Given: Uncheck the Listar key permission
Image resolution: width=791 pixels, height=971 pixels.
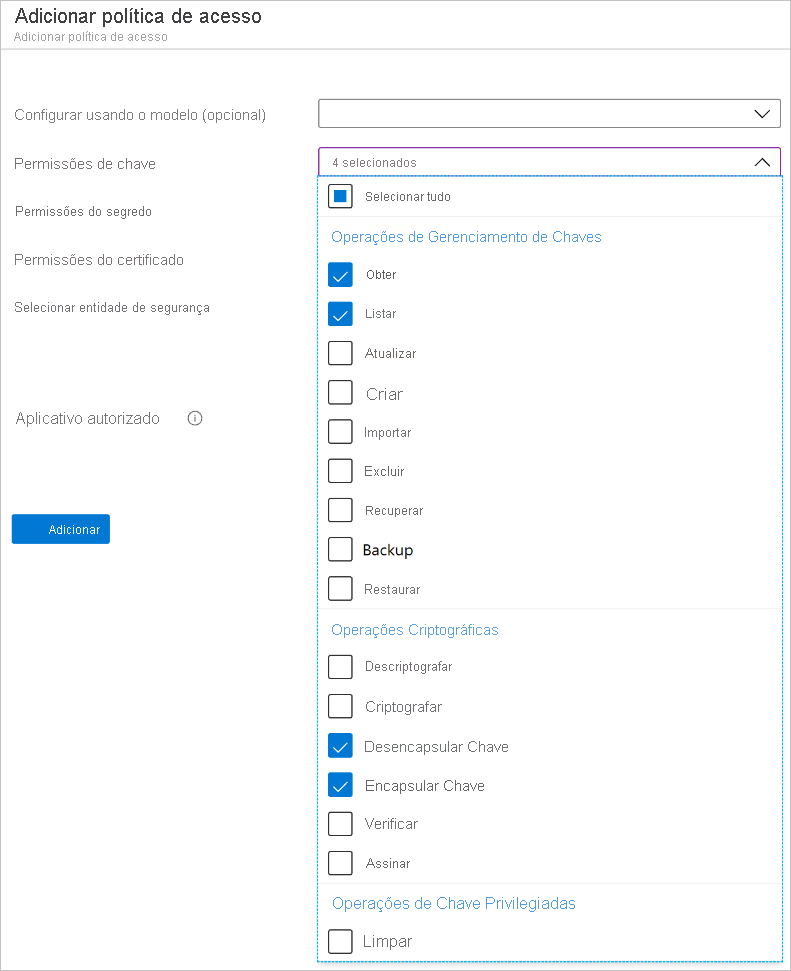Looking at the screenshot, I should (340, 314).
